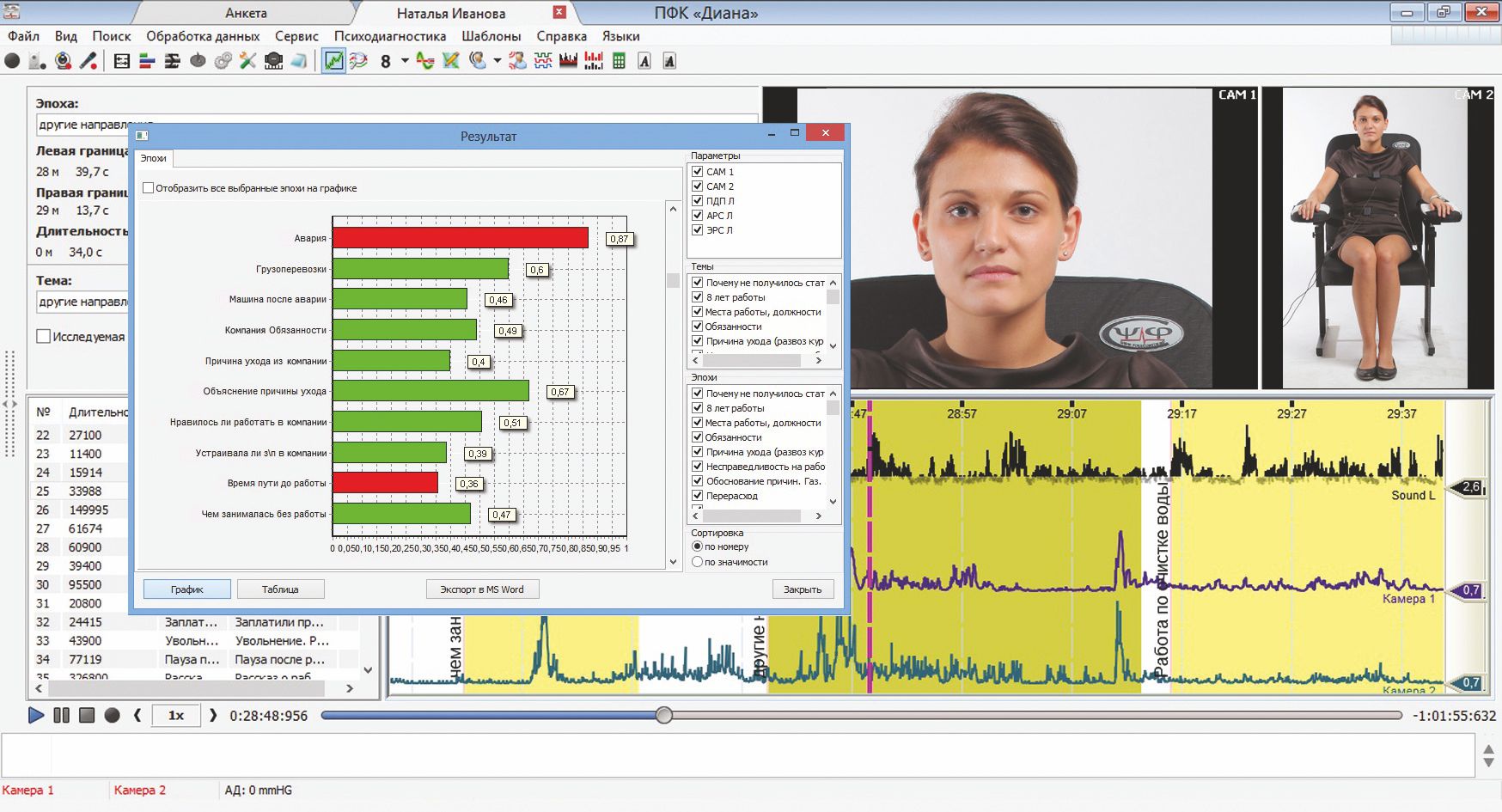
Task: Switch to the Анкета tab
Action: (246, 13)
